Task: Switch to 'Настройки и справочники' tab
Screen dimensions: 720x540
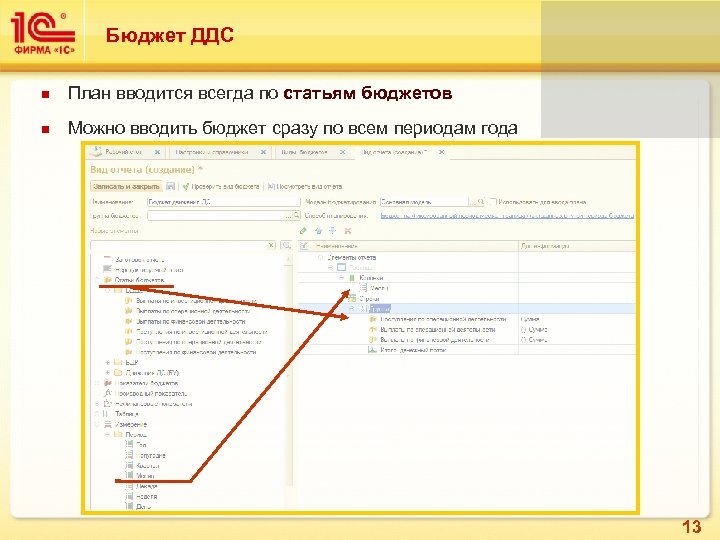Action: (211, 152)
